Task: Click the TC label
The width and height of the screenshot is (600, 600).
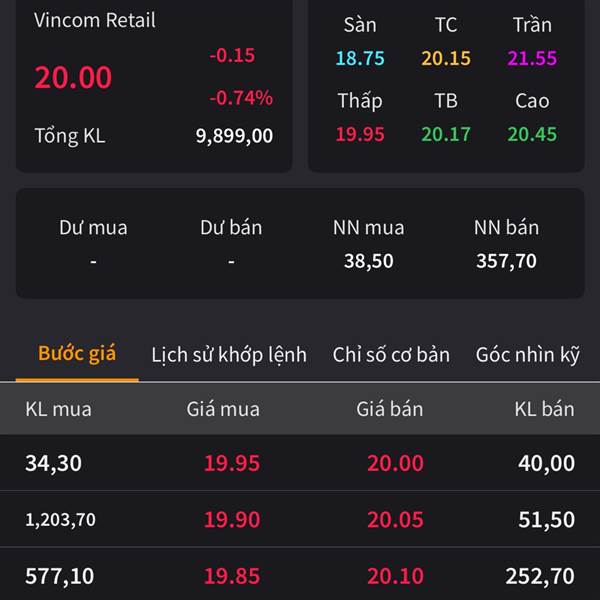Action: (446, 25)
